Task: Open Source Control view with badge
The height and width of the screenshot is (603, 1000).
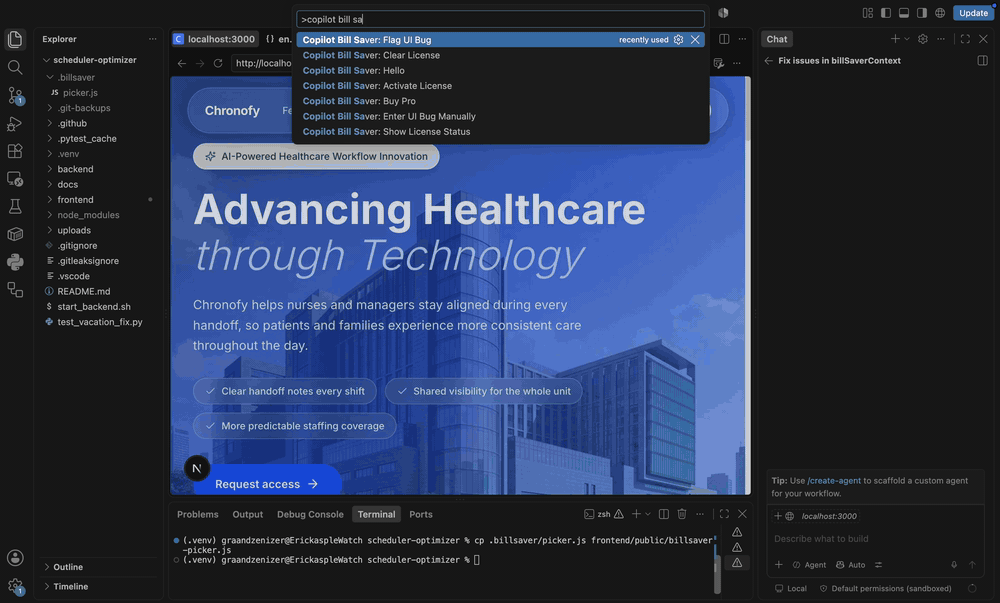Action: coord(15,96)
